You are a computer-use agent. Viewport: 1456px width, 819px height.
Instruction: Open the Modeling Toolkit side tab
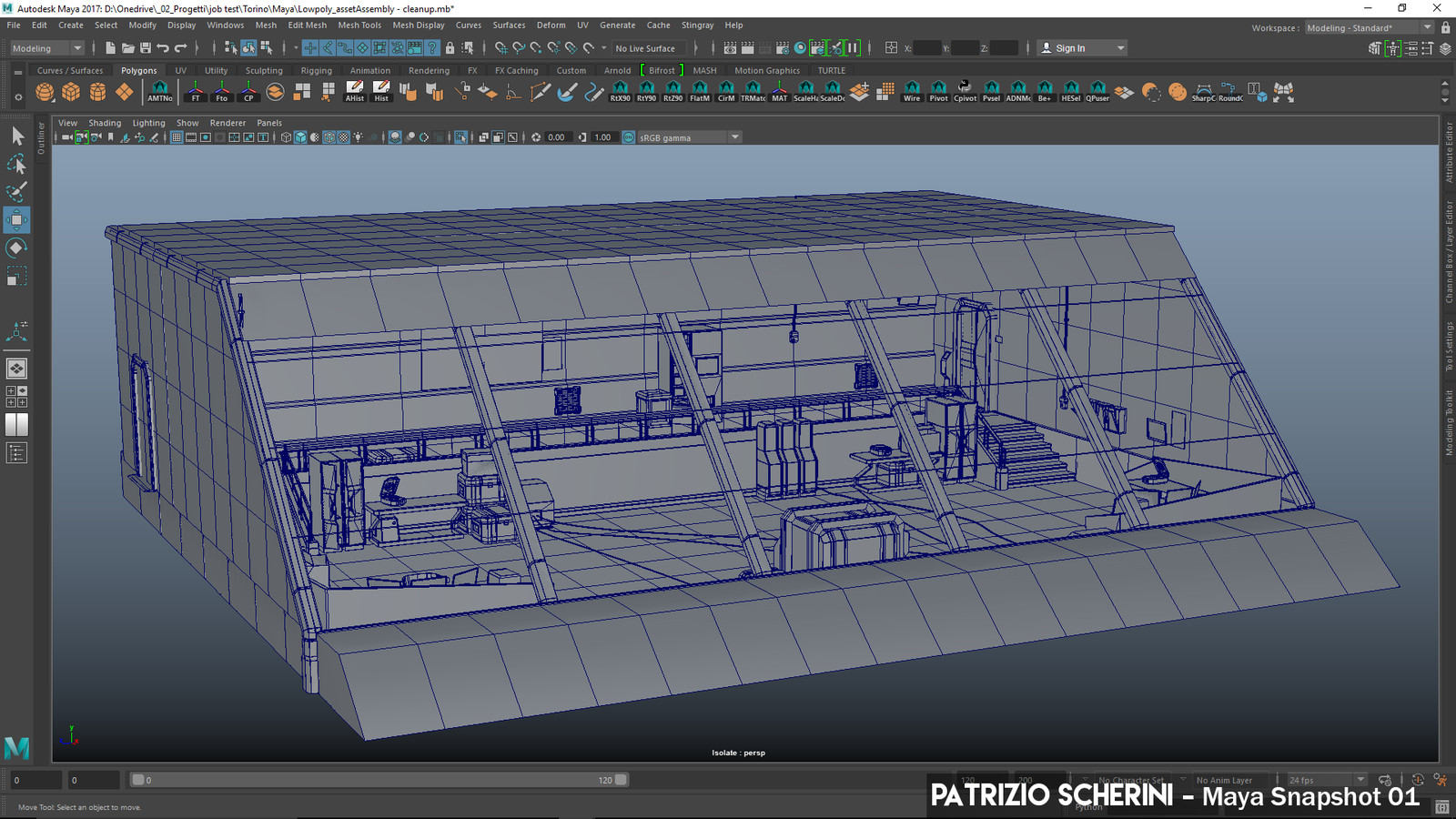tap(1449, 422)
